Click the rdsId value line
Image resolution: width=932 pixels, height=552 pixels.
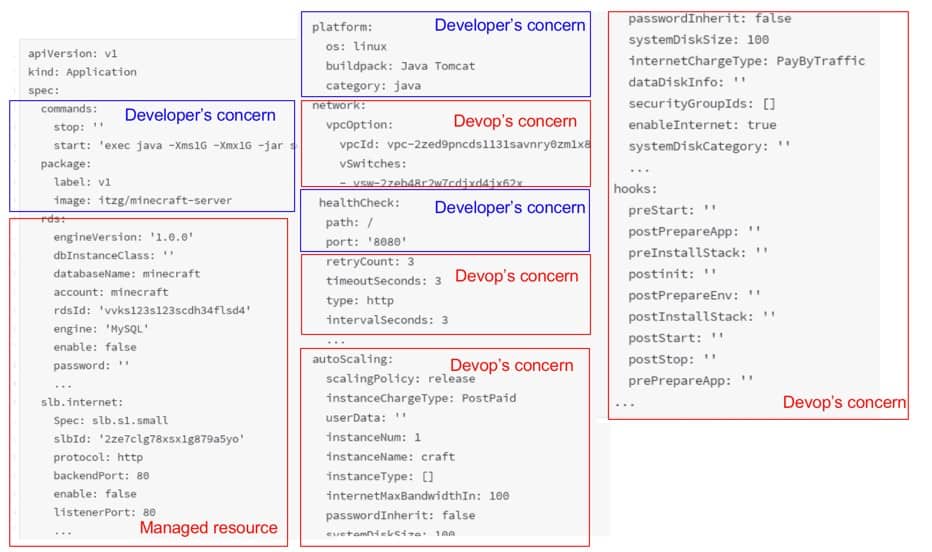[151, 310]
